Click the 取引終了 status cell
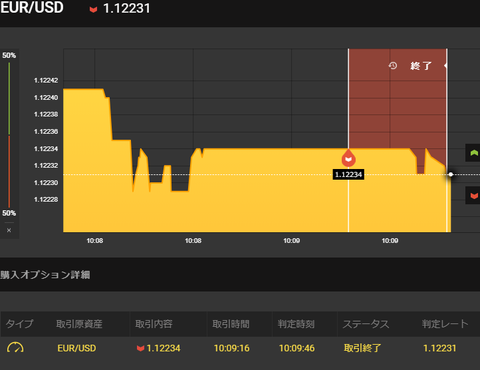480x370 pixels. pos(362,348)
